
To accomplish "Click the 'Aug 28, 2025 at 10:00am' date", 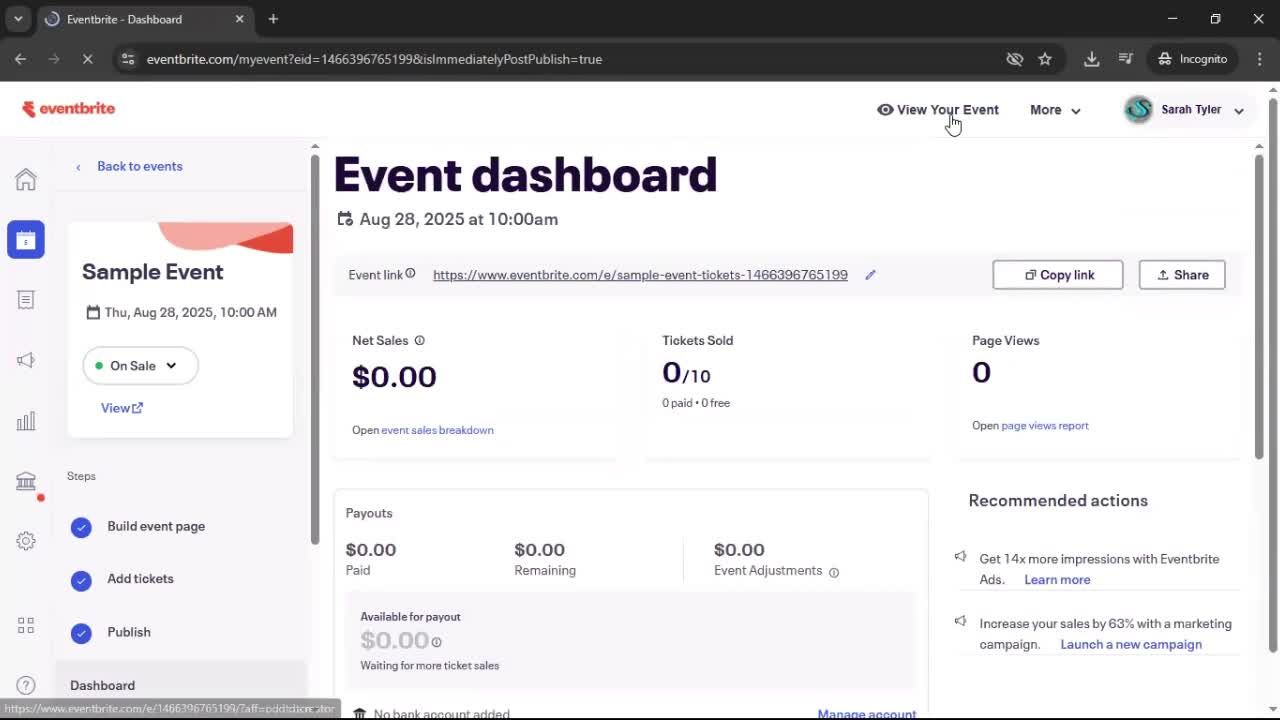I will pos(459,219).
